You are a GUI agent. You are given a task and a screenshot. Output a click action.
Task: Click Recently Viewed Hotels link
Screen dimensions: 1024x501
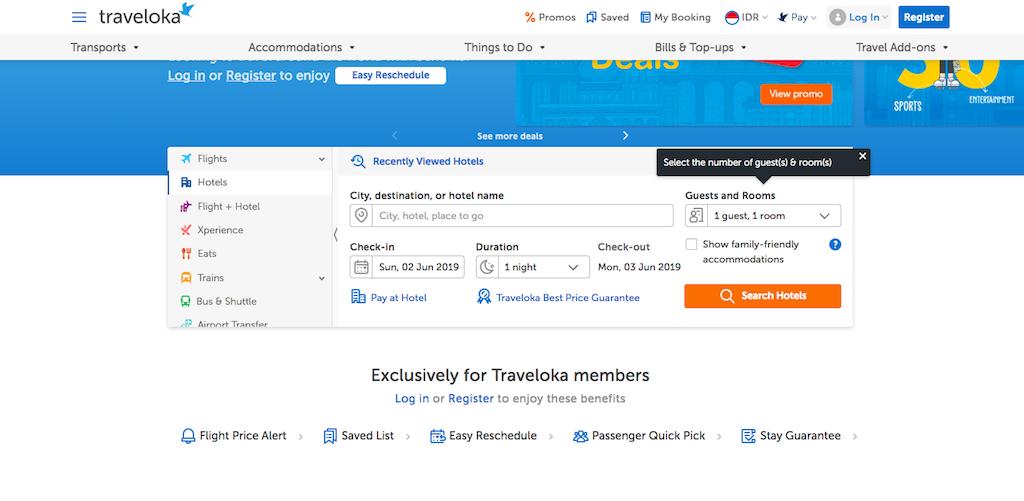428,161
